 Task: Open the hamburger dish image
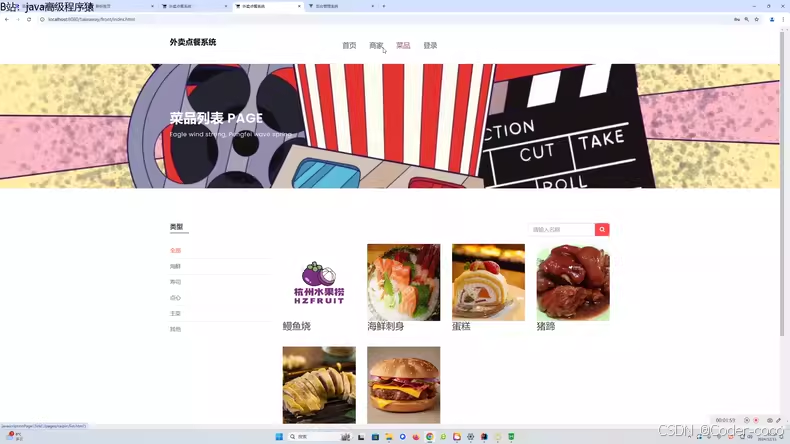pyautogui.click(x=404, y=385)
